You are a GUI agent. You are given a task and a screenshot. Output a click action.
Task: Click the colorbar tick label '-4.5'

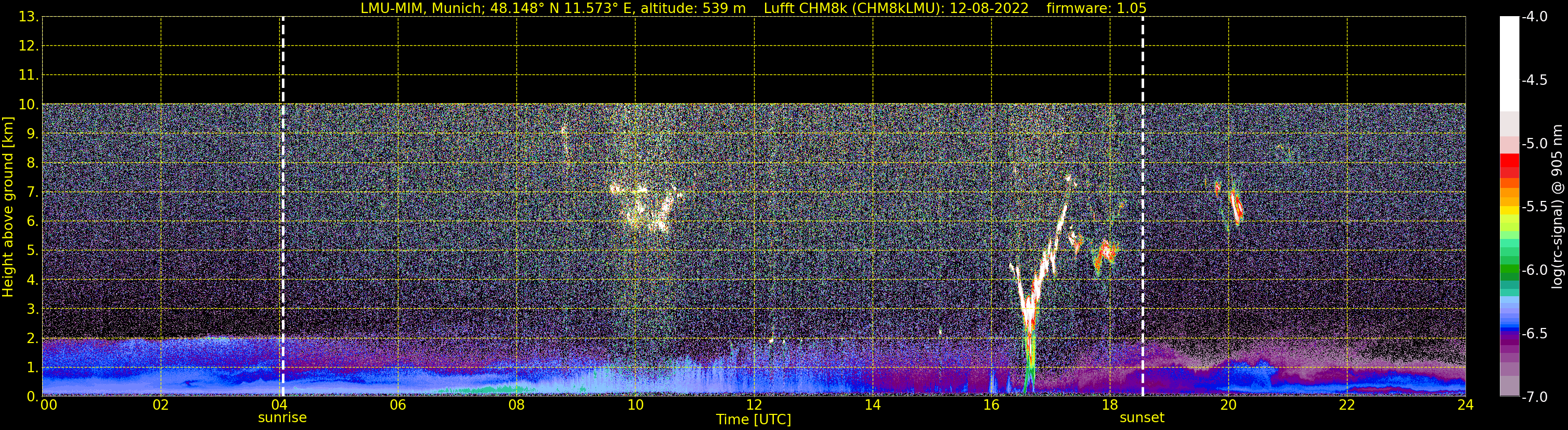click(1534, 80)
